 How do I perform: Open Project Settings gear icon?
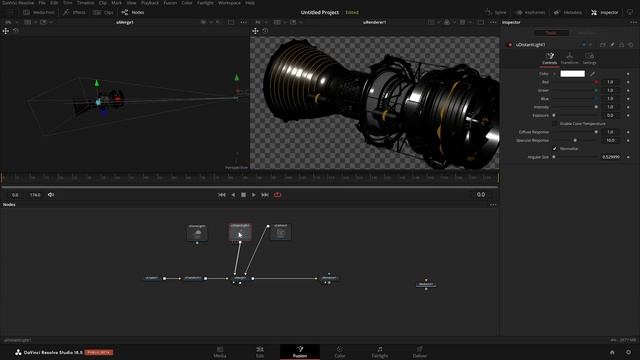pos(628,352)
